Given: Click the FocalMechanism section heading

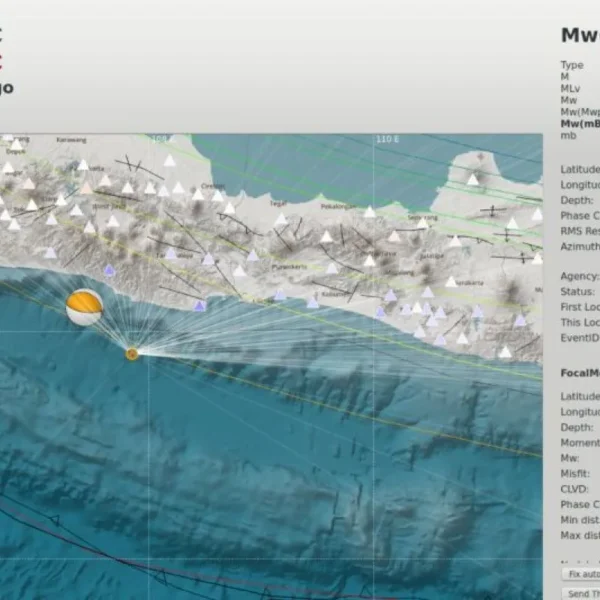Looking at the screenshot, I should coord(580,373).
